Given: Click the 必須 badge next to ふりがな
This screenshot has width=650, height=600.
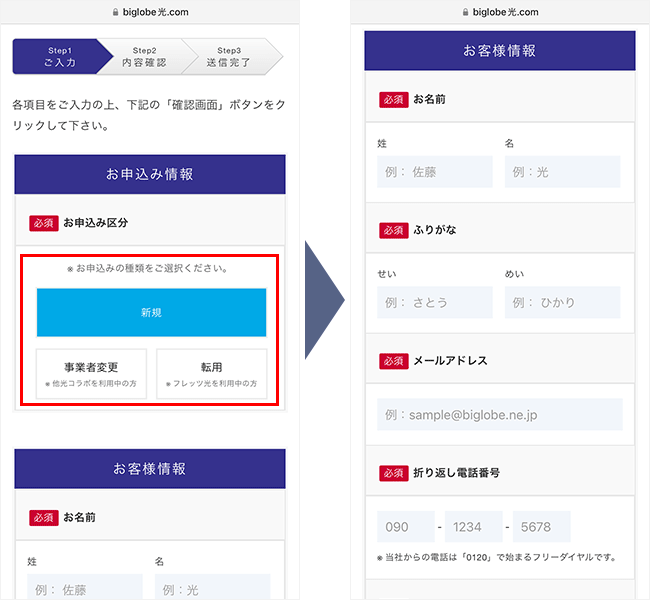Looking at the screenshot, I should 394,230.
